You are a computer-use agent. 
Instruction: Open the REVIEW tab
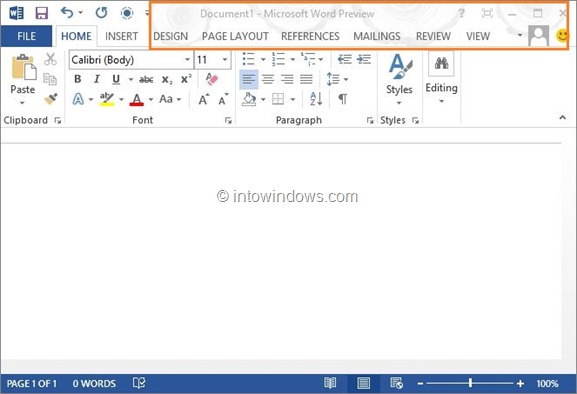click(x=433, y=36)
